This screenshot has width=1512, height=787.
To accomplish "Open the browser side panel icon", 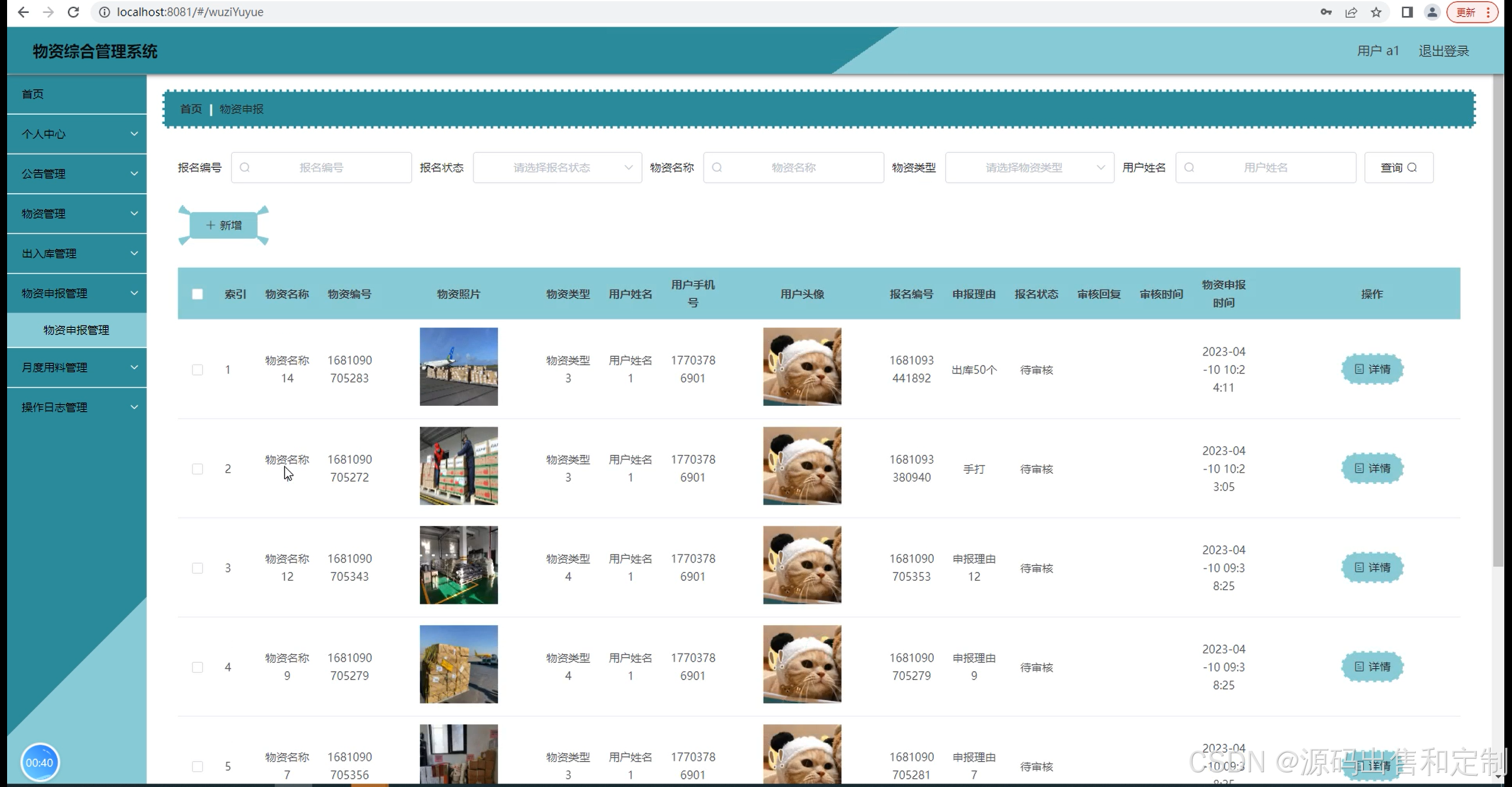I will (x=1407, y=12).
